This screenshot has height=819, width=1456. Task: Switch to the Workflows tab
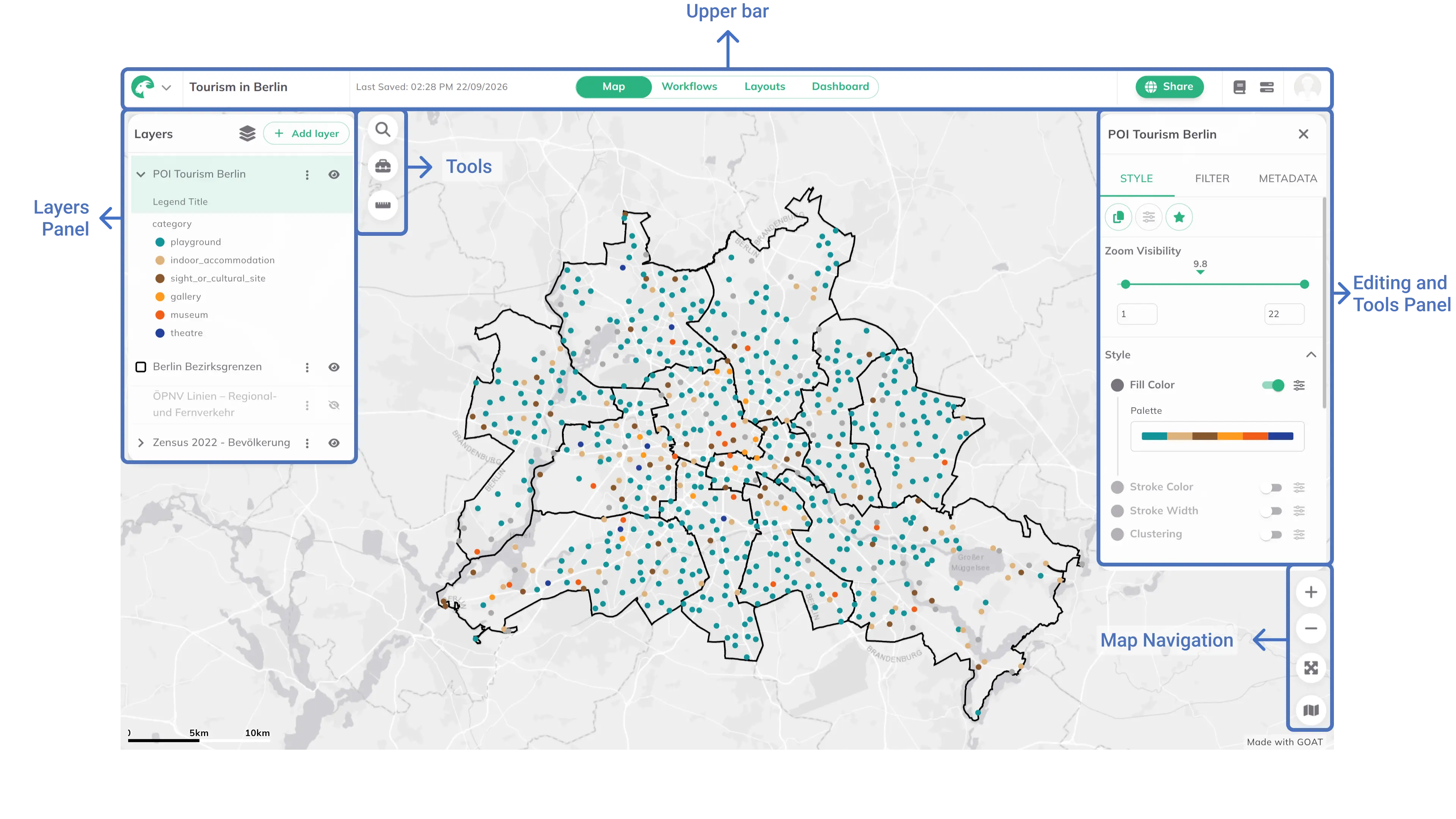point(689,86)
